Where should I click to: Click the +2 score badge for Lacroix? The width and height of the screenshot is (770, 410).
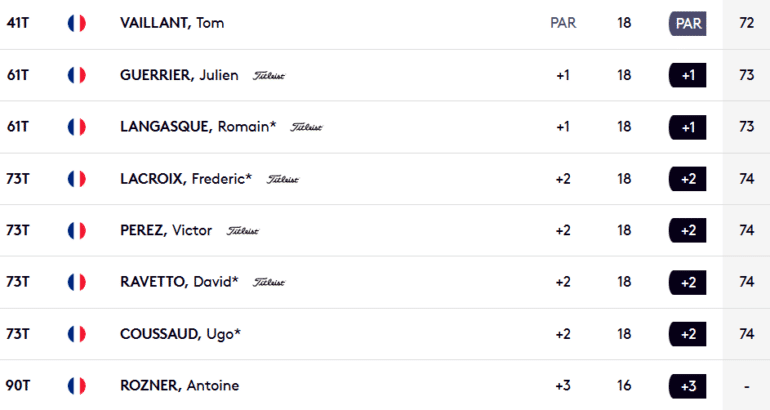[688, 179]
